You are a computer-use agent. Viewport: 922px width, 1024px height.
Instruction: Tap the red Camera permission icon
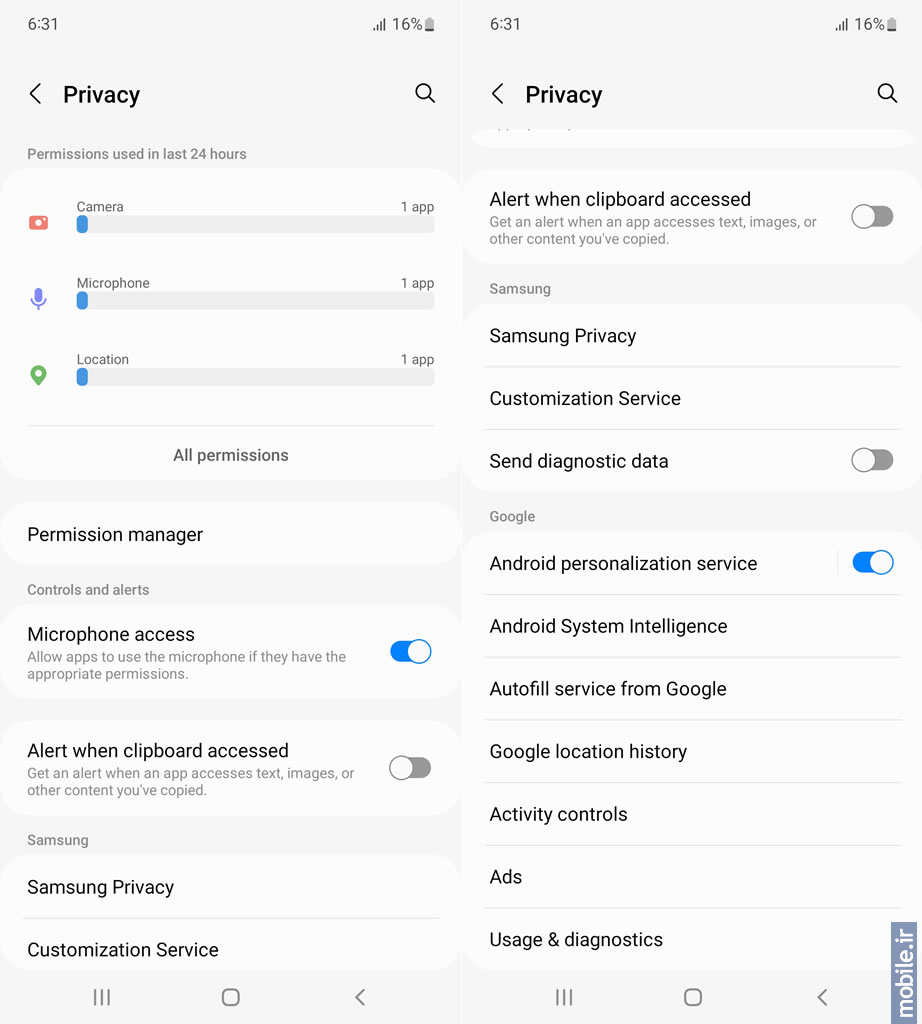(39, 223)
